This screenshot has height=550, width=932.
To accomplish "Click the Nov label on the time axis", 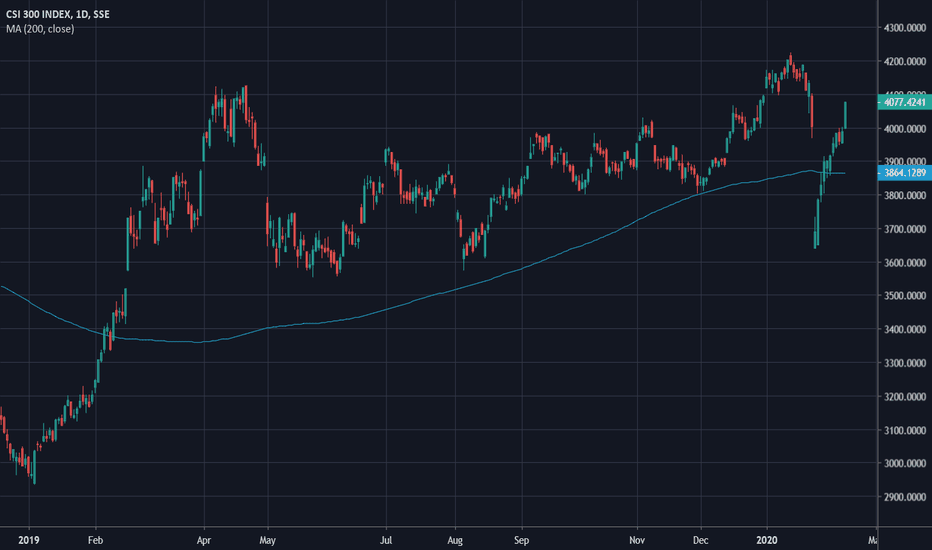I will (x=637, y=540).
